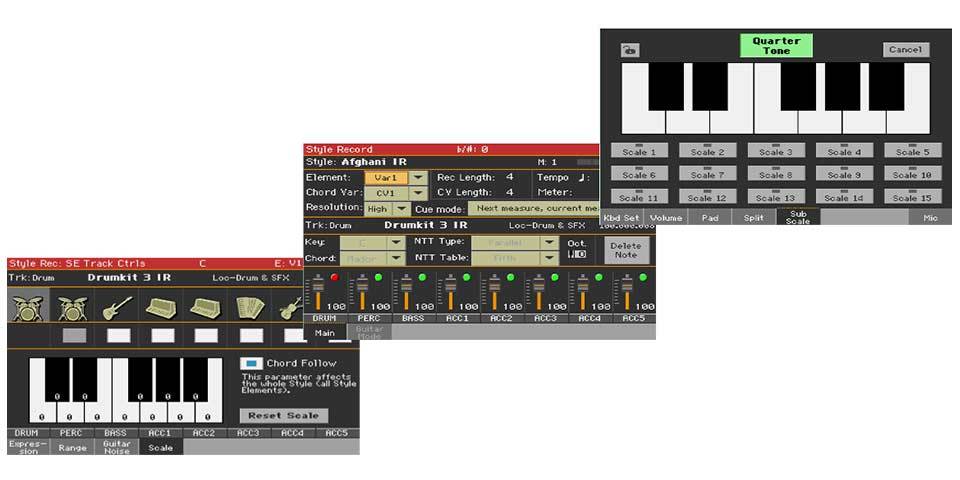Click the Cue mode field
The width and height of the screenshot is (960, 480).
[532, 209]
